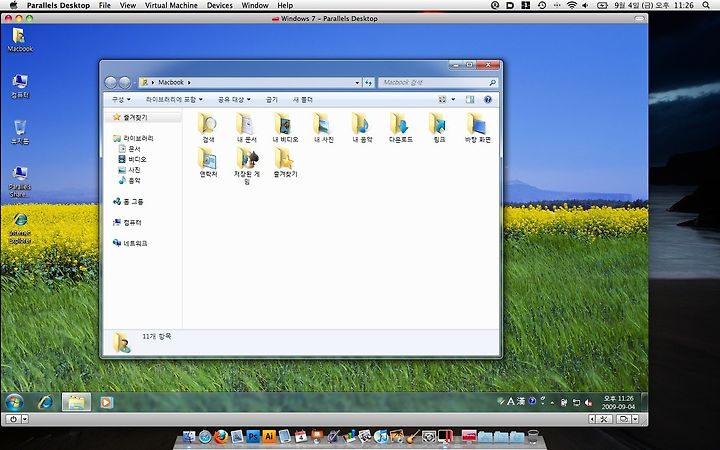Click the Parallels power button
The image size is (720, 450).
pos(13,419)
